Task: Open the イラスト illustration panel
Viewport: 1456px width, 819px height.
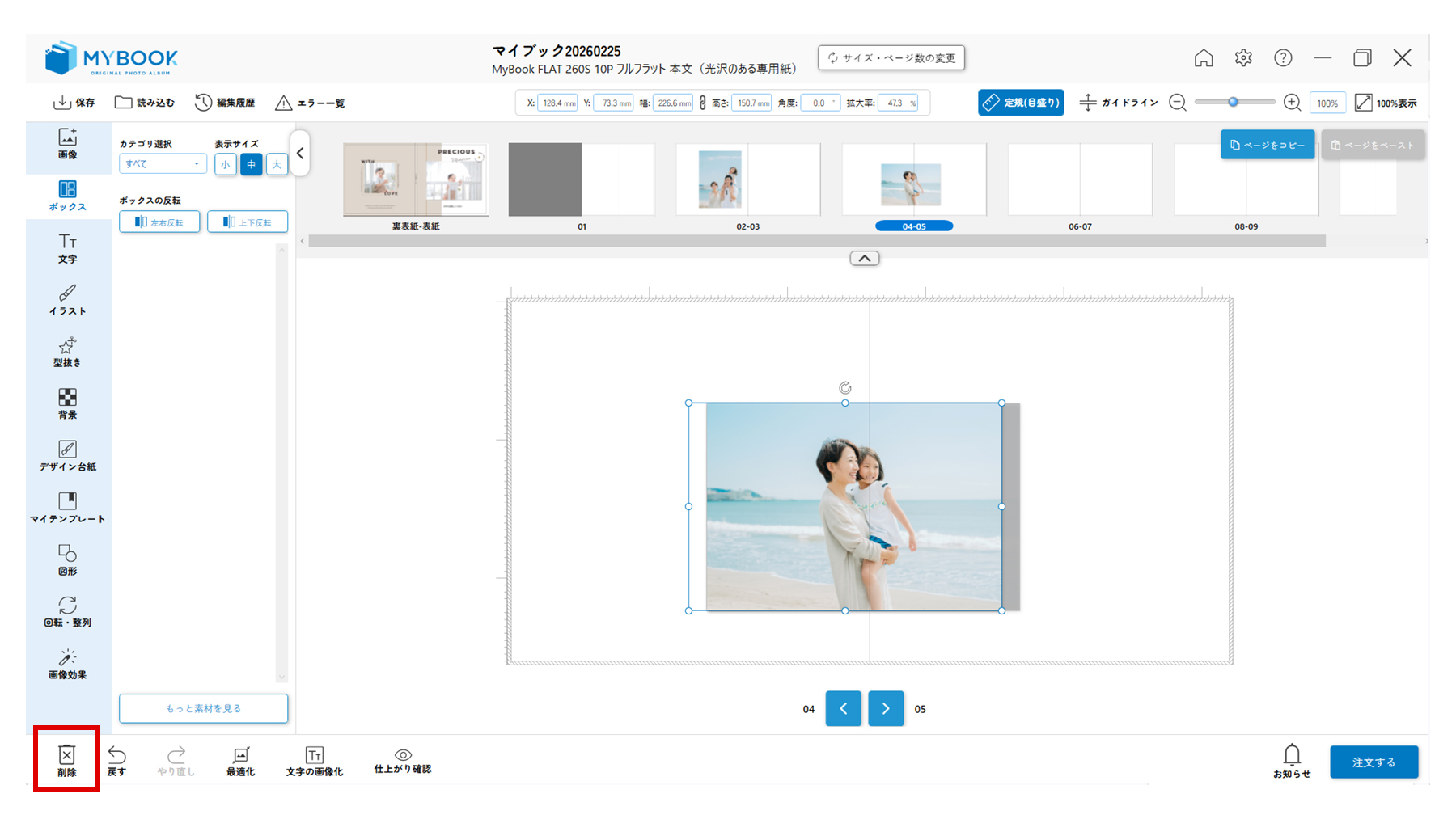Action: [68, 301]
